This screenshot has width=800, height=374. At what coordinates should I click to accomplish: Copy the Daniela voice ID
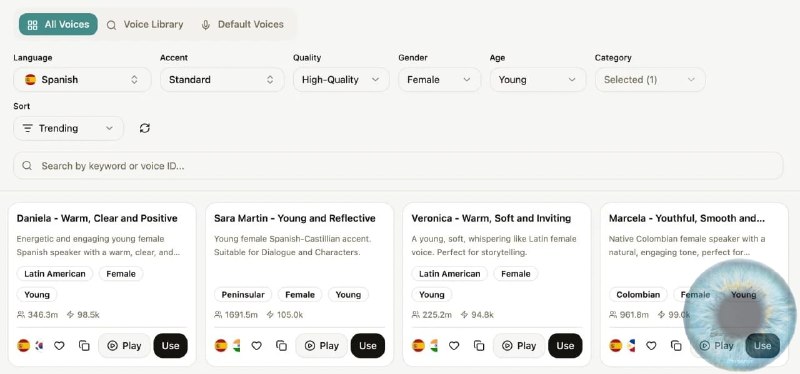(x=84, y=346)
